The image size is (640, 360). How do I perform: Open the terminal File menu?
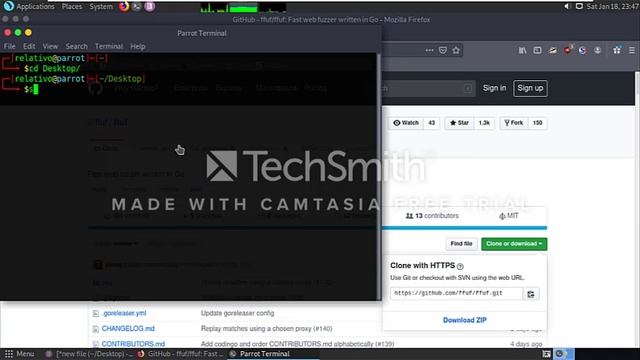[9, 46]
